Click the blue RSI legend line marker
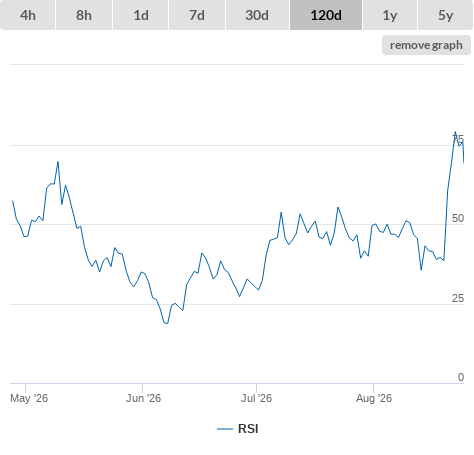 coord(225,429)
